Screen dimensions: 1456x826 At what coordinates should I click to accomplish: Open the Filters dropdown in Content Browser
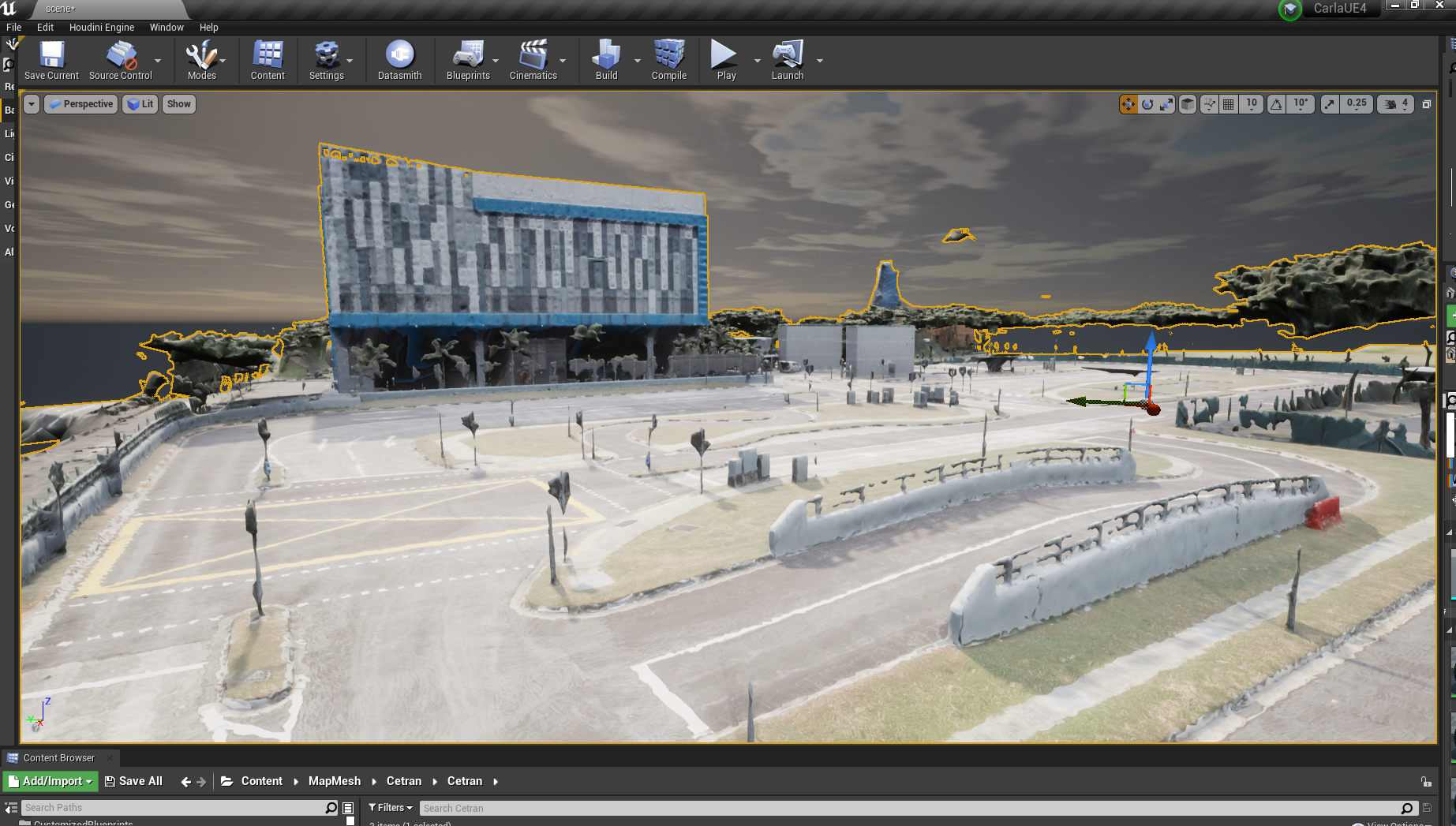tap(391, 808)
